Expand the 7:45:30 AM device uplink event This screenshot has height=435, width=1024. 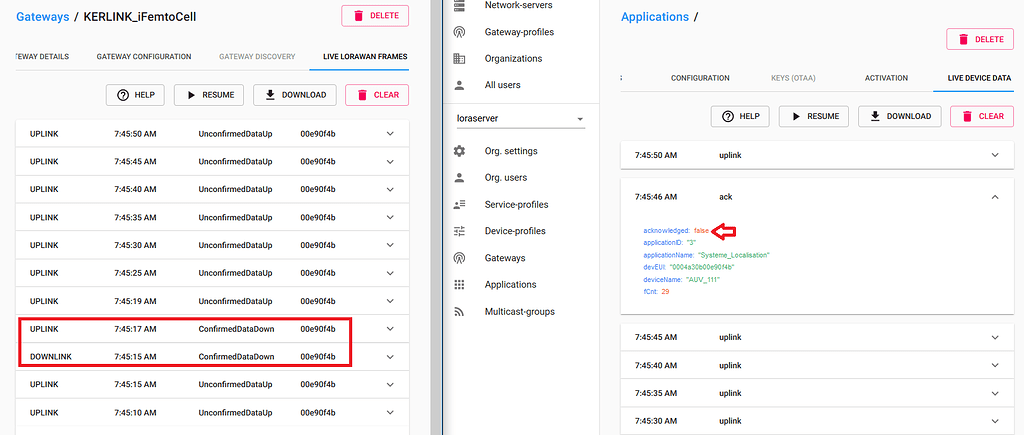point(995,421)
